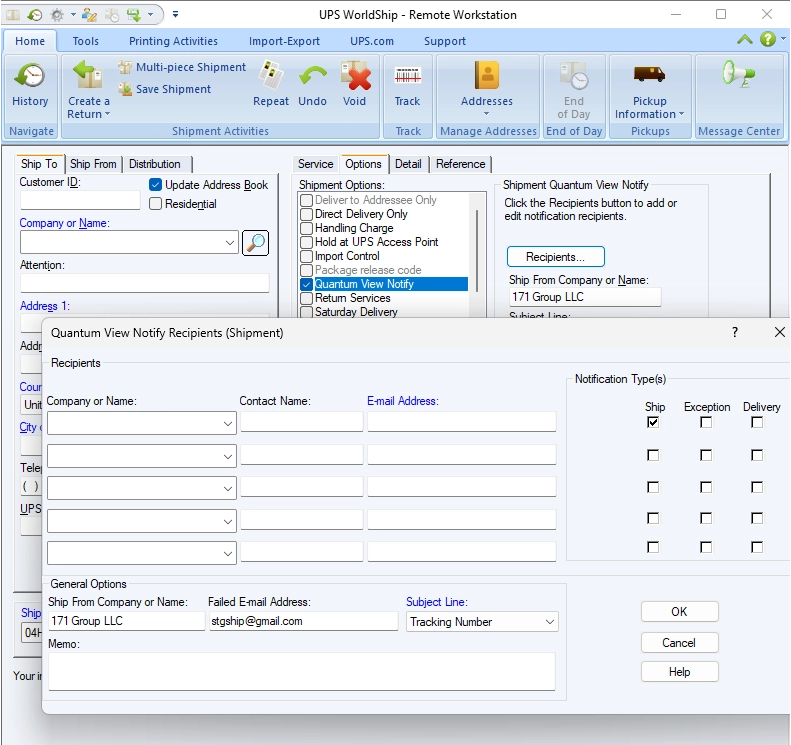Screen dimensions: 791x745
Task: Check the Import Control option
Action: [x=306, y=256]
